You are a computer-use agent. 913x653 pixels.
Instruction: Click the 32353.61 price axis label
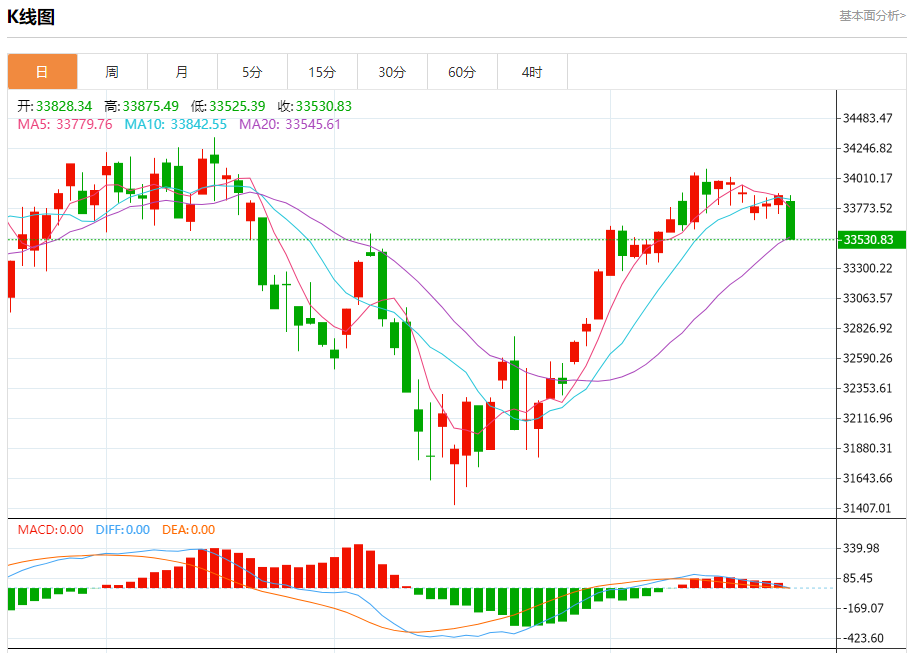(868, 388)
